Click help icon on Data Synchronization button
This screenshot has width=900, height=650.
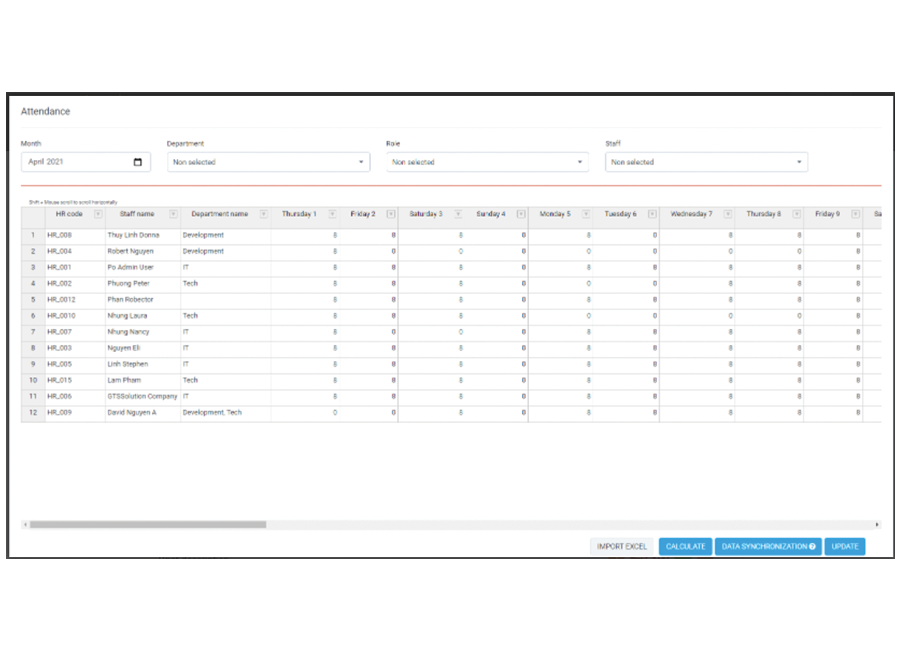pos(812,547)
